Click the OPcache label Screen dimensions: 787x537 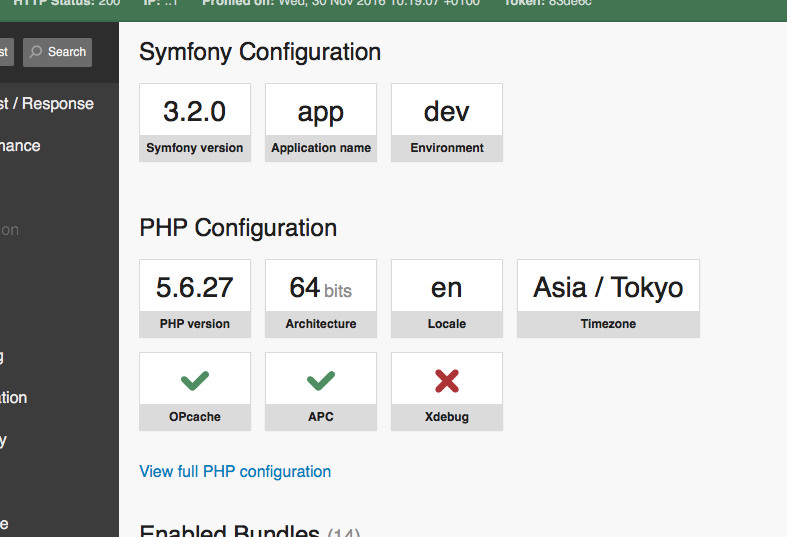[x=195, y=417]
